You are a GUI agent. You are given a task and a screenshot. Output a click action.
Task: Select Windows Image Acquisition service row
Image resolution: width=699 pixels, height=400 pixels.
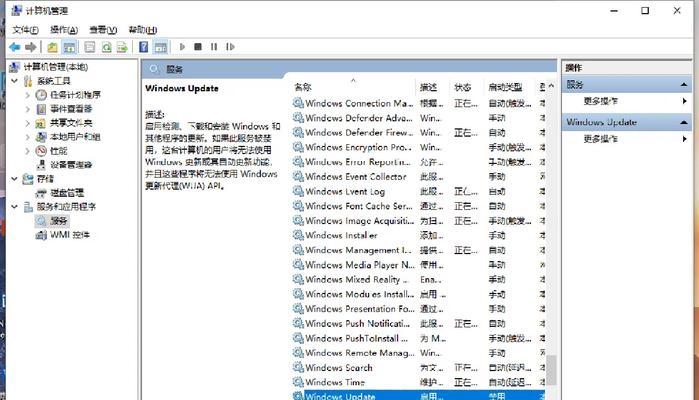(418, 221)
